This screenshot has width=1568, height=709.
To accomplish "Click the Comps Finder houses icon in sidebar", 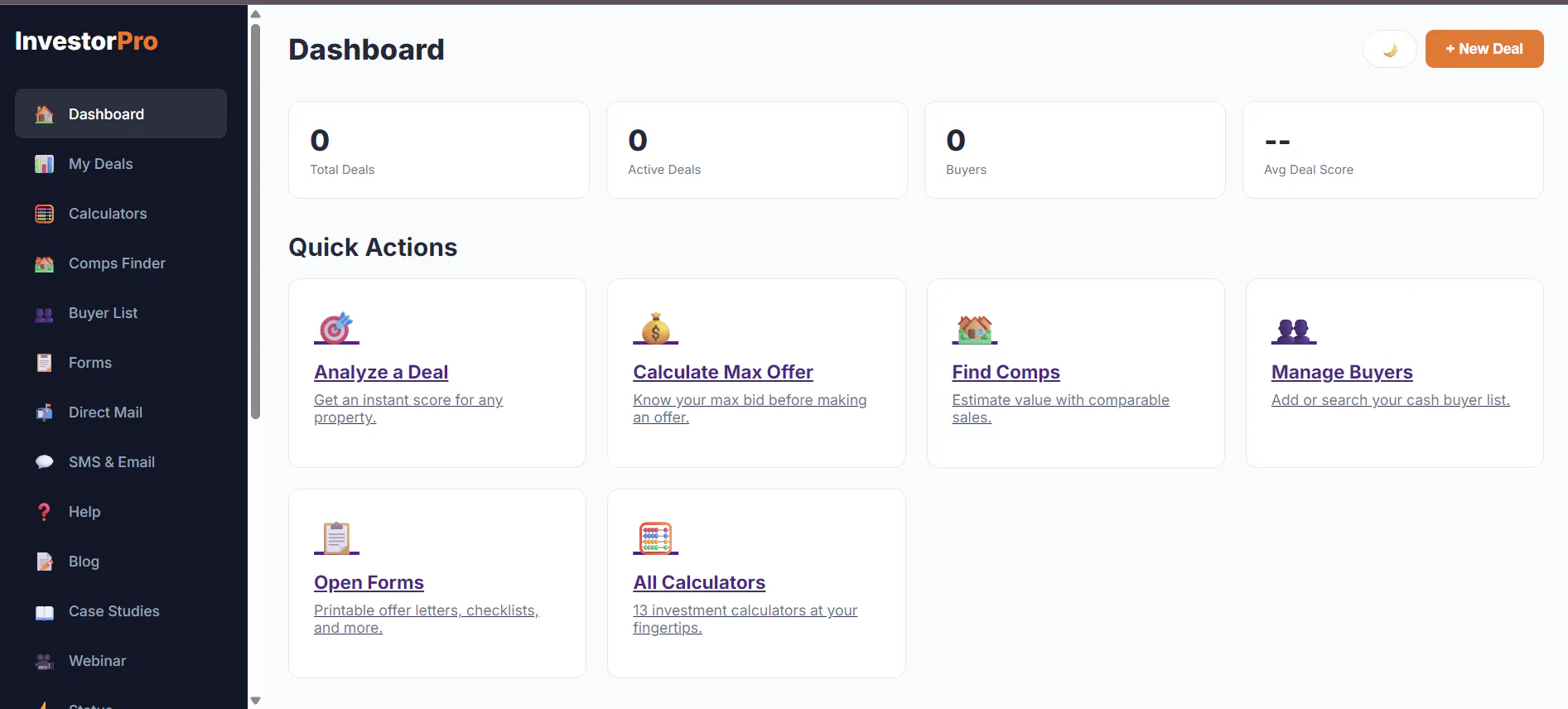I will click(45, 263).
